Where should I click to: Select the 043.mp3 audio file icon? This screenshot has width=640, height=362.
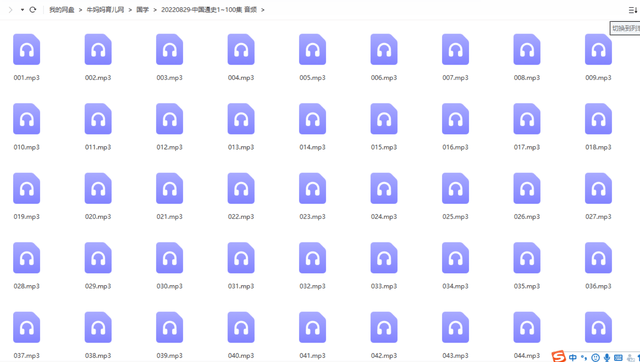[x=455, y=327]
